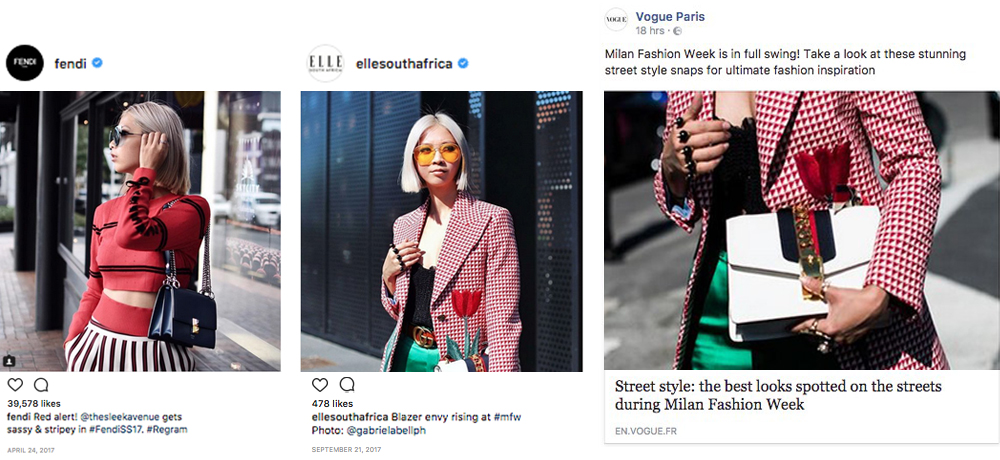
Task: Click the verified badge next to ellesouthafrica
Action: coord(464,63)
